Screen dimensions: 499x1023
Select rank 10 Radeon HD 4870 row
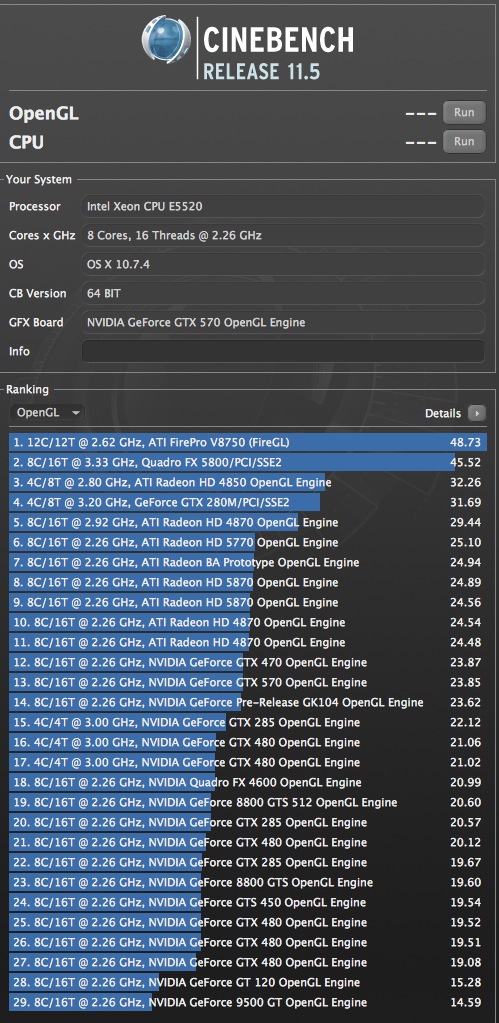tap(248, 622)
